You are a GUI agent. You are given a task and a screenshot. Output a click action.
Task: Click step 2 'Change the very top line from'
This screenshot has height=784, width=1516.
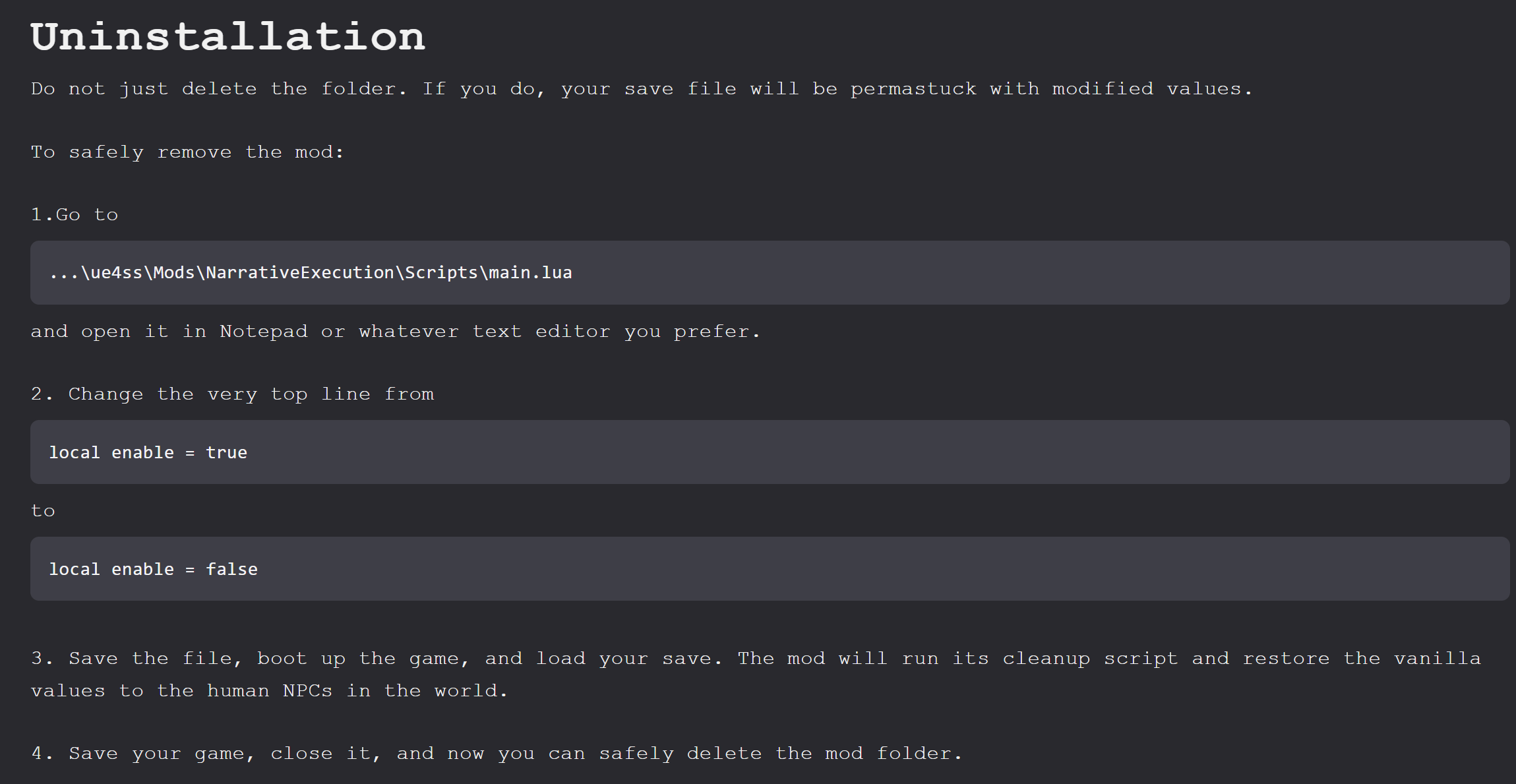(233, 394)
